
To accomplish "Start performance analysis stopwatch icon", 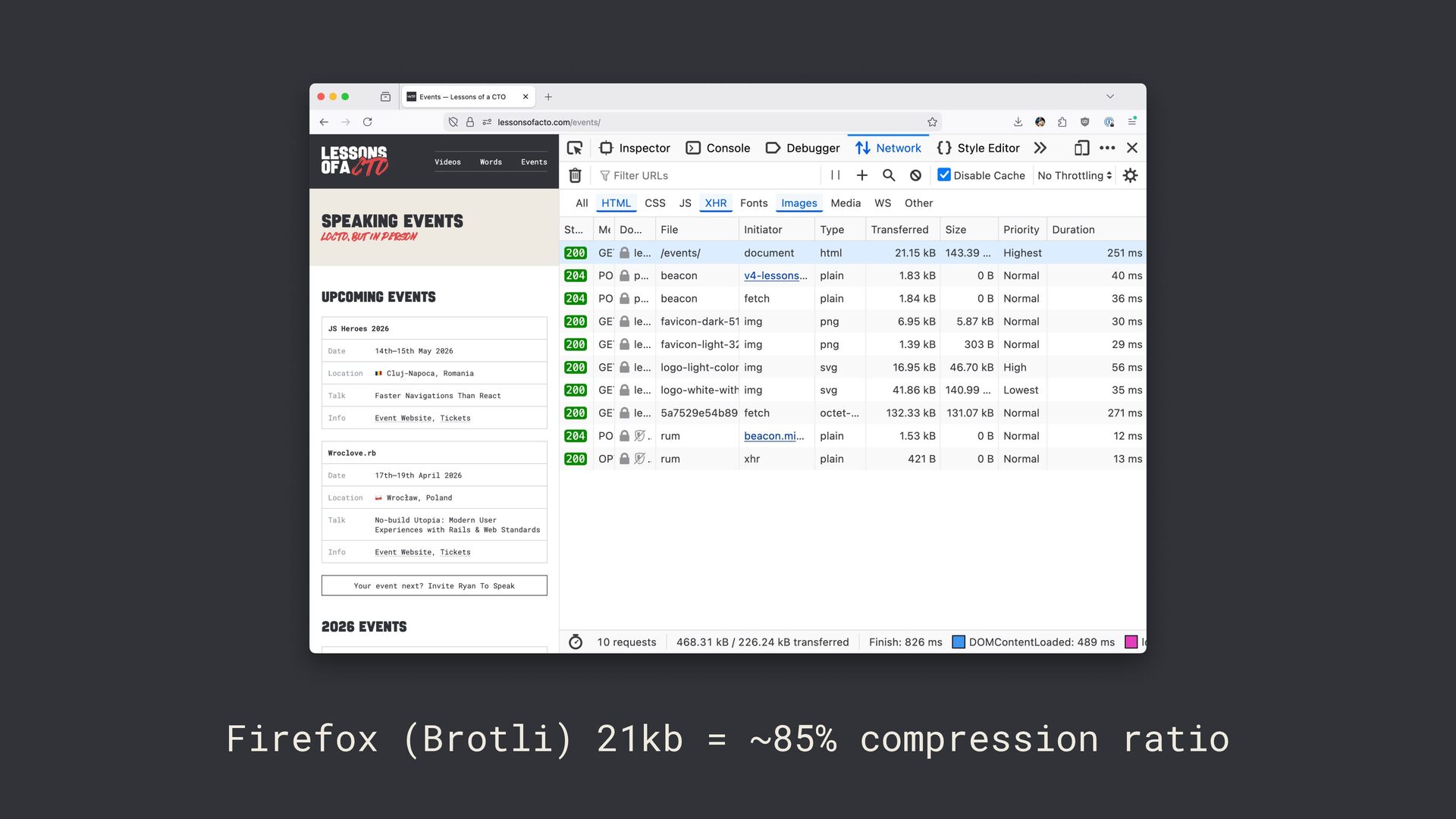I will click(x=576, y=642).
